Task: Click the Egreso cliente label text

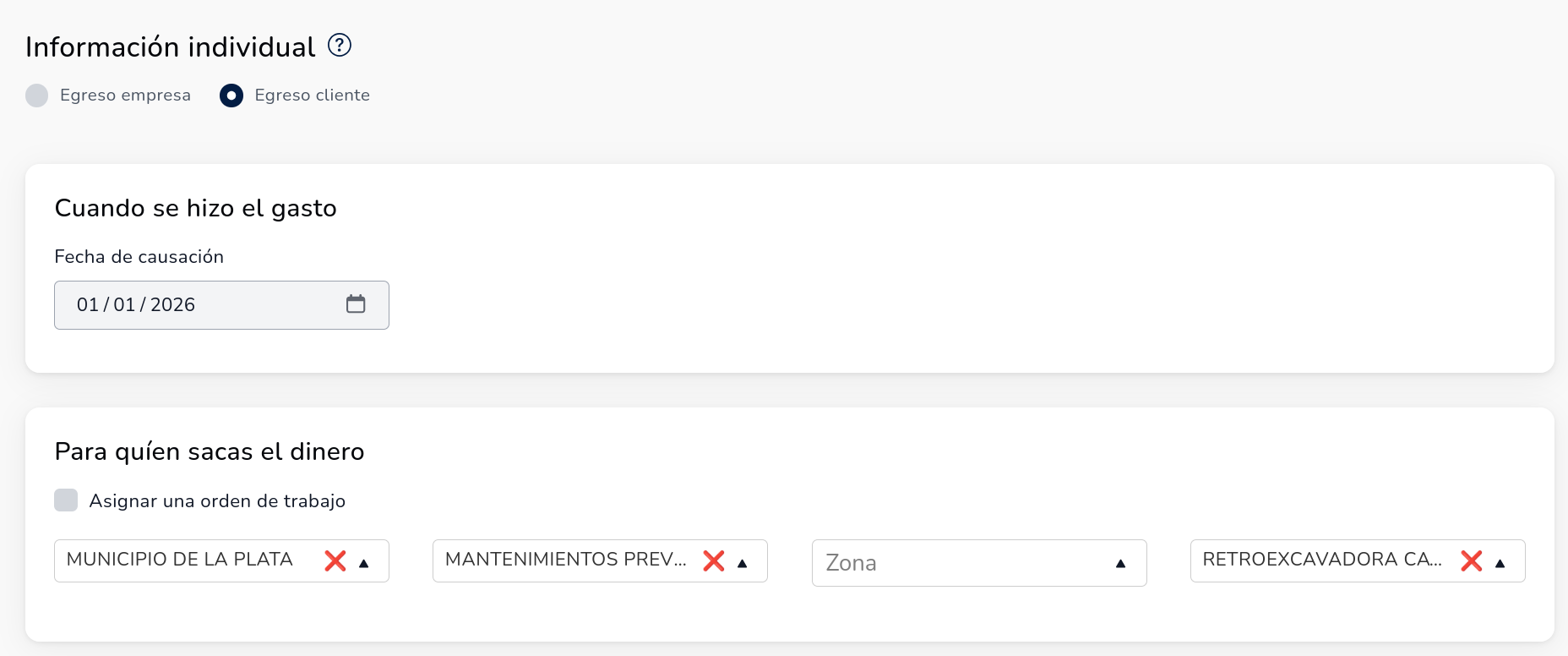Action: [312, 96]
